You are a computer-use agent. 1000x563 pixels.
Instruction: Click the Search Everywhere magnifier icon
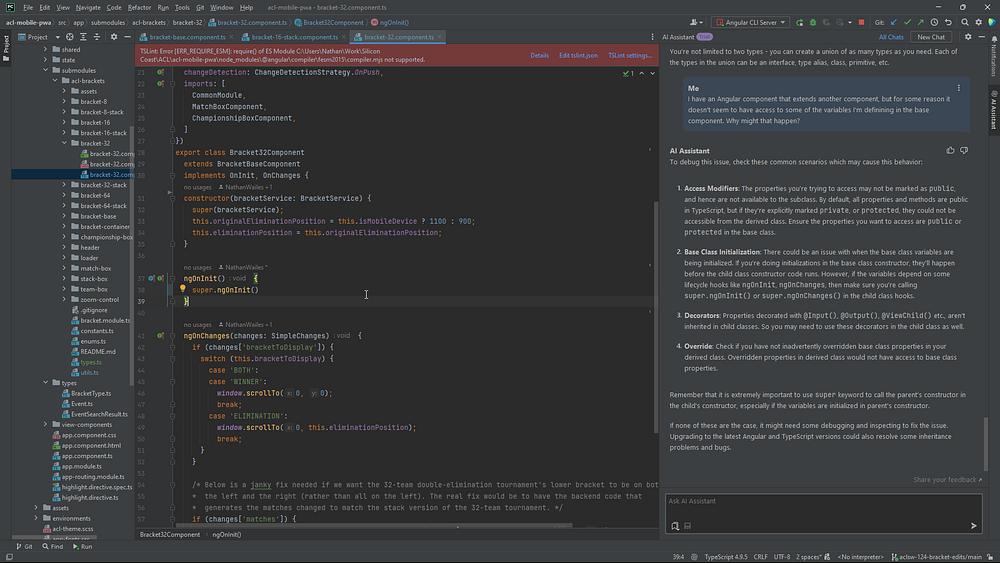coord(966,22)
